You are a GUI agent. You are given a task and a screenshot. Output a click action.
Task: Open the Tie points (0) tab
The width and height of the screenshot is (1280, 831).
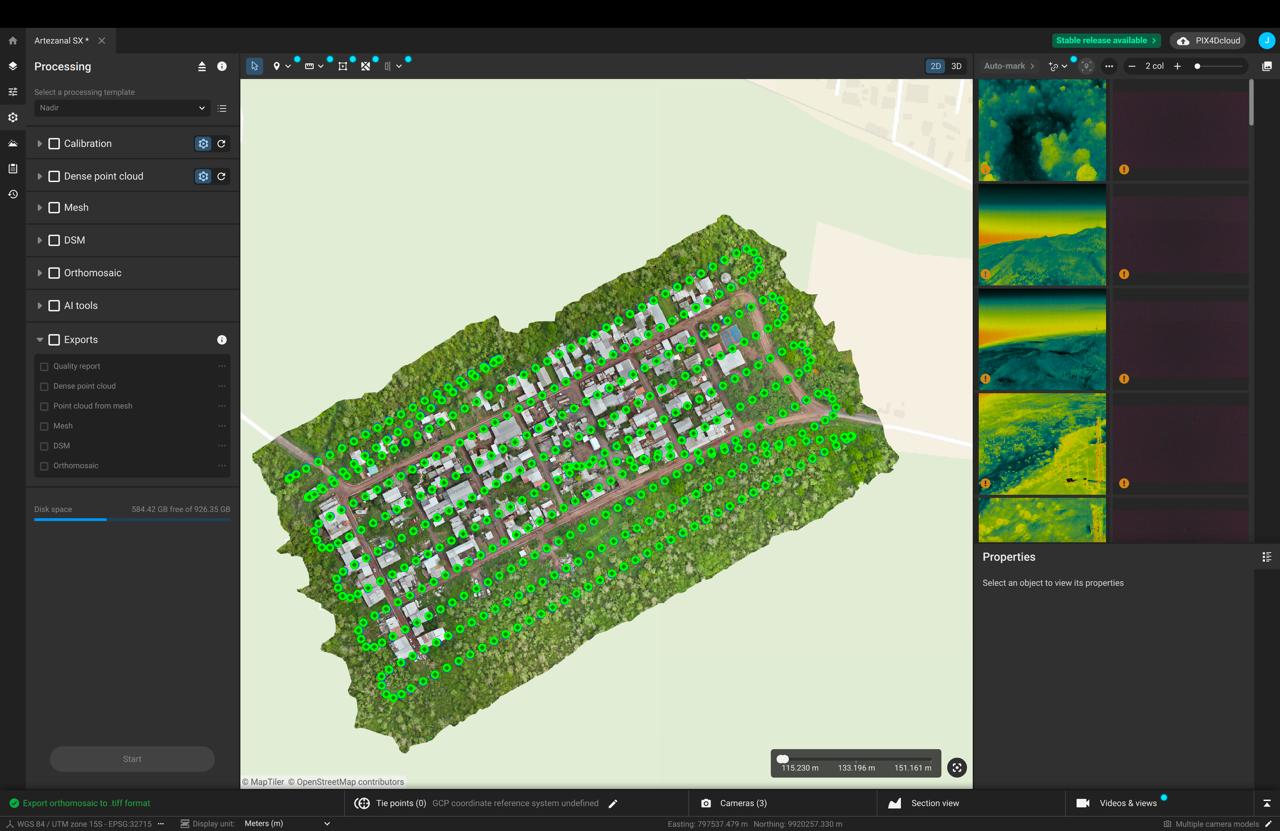(390, 803)
